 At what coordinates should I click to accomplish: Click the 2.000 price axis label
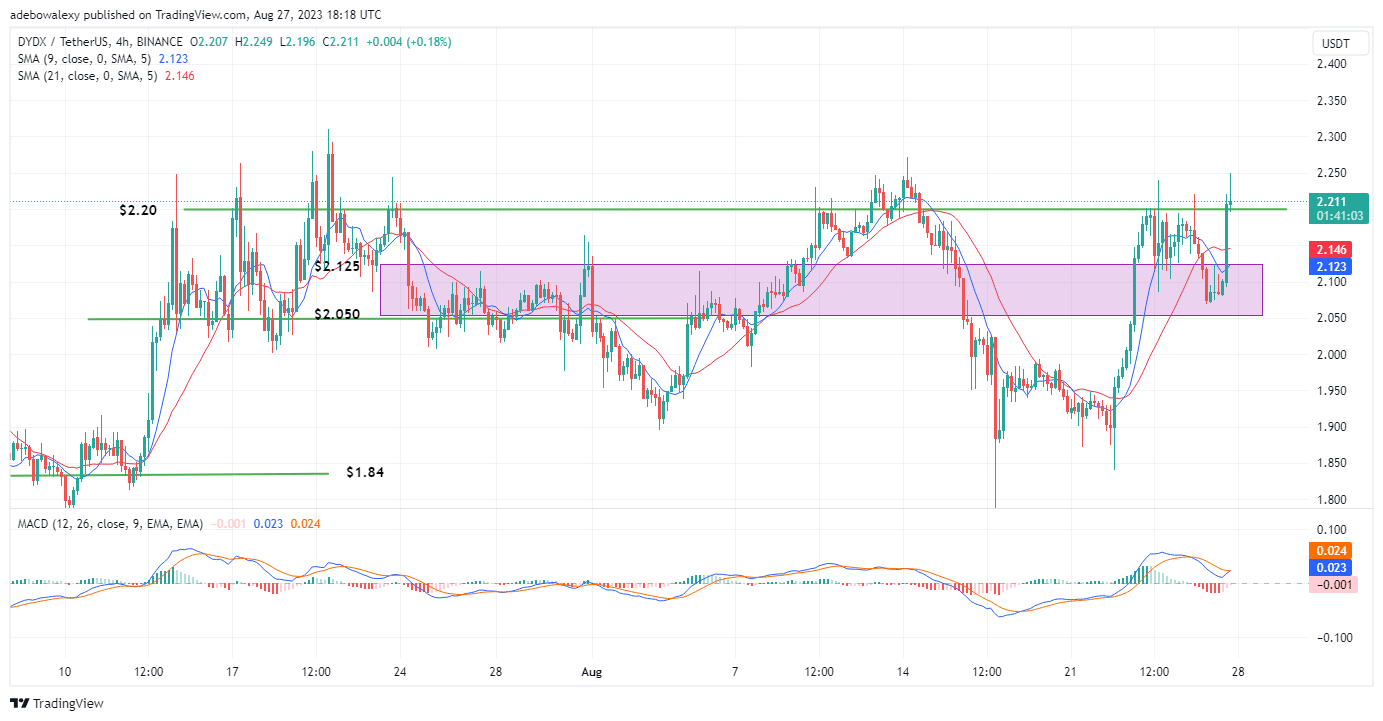1333,355
